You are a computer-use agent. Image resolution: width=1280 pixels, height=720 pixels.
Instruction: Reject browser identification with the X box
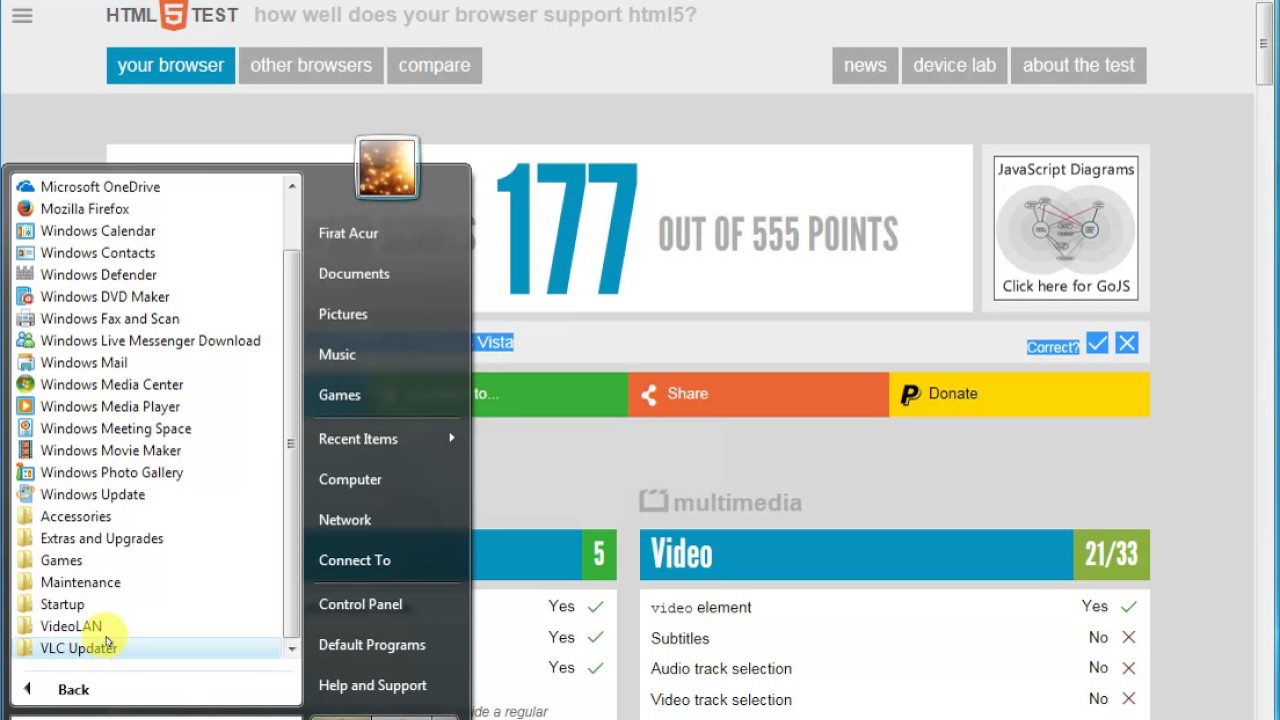pos(1127,344)
